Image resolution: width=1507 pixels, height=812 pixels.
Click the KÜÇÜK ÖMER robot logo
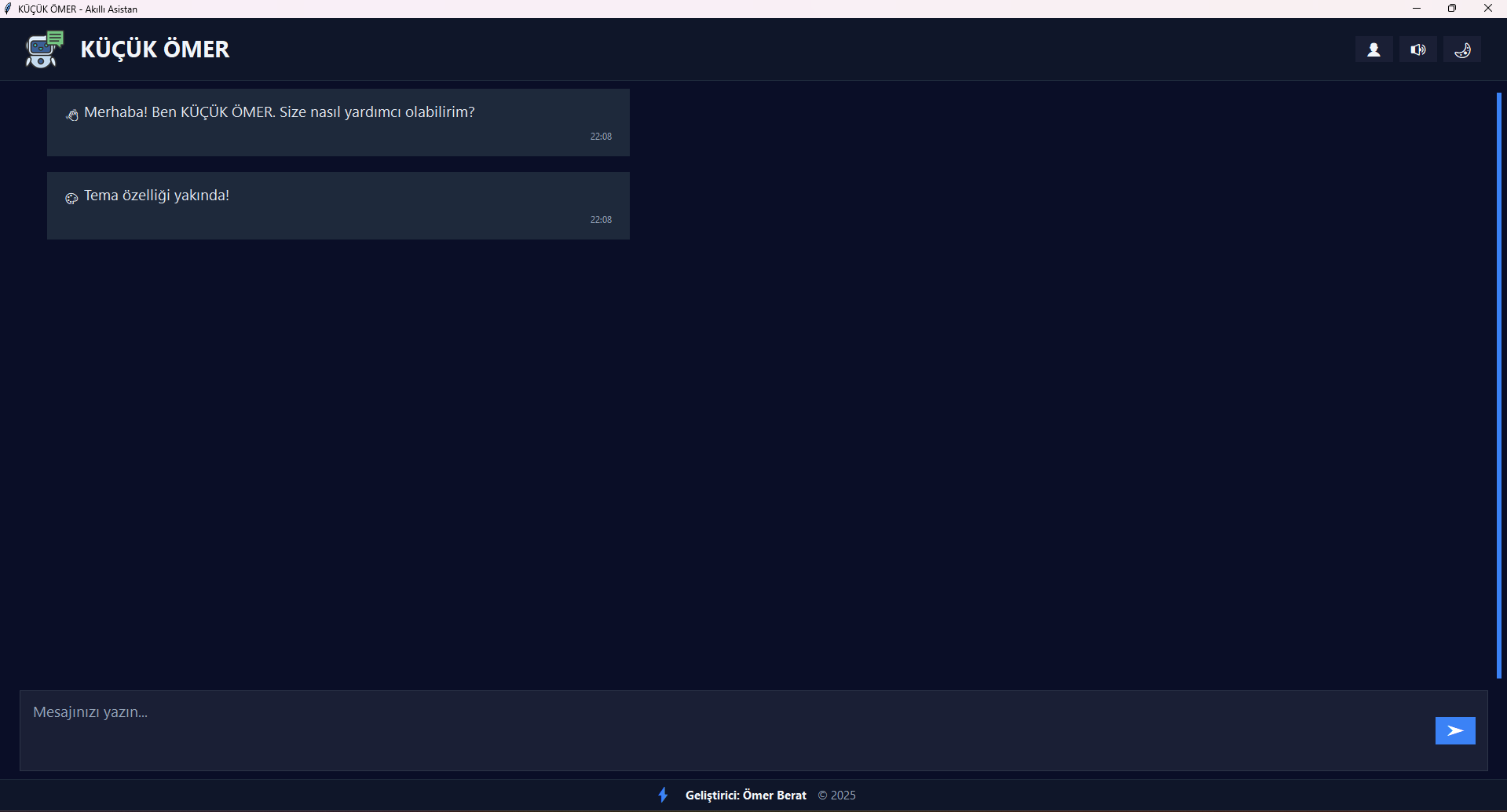pyautogui.click(x=44, y=49)
